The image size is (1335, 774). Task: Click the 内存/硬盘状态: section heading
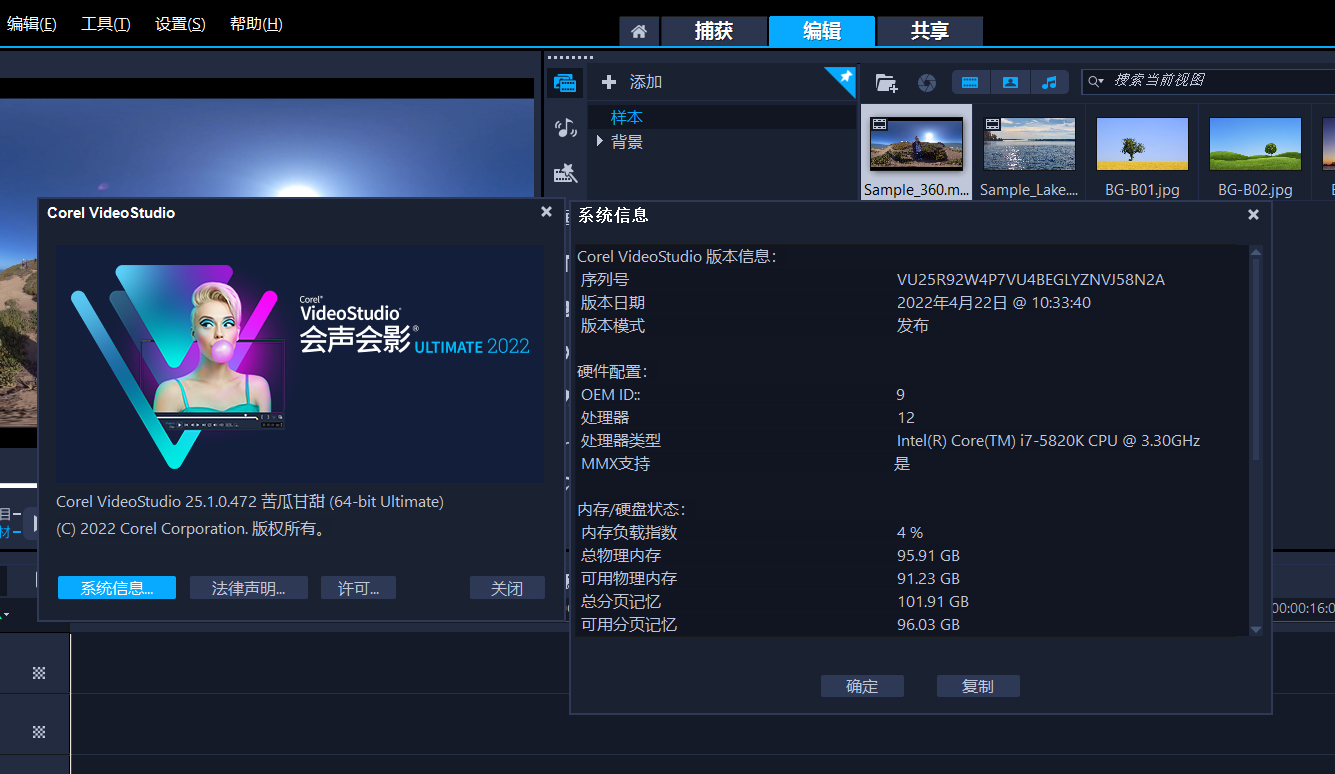pos(631,510)
